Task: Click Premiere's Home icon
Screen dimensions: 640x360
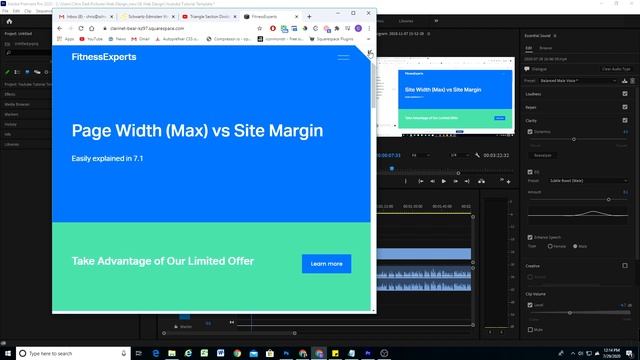Action: click(x=9, y=22)
